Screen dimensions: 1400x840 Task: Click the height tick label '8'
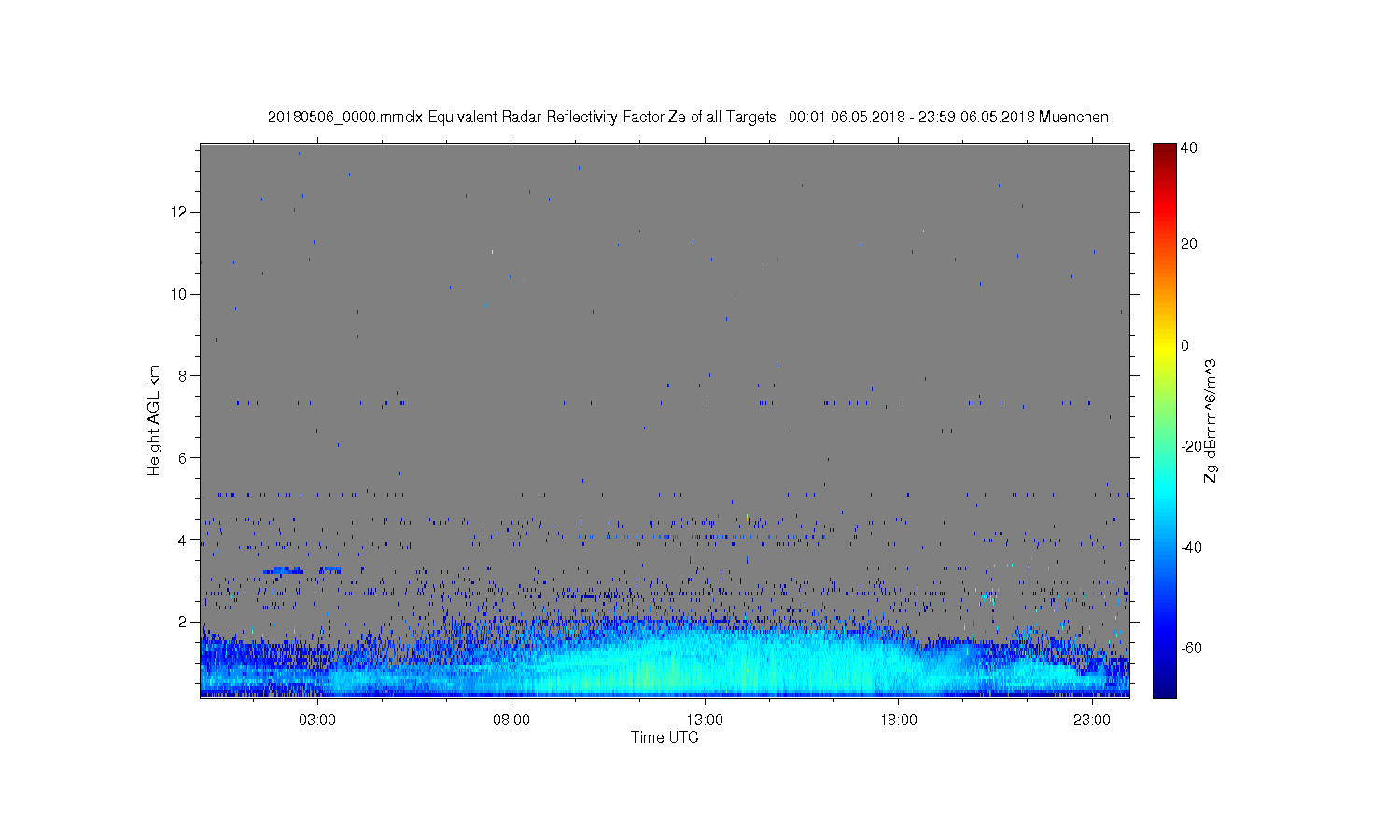pos(184,376)
